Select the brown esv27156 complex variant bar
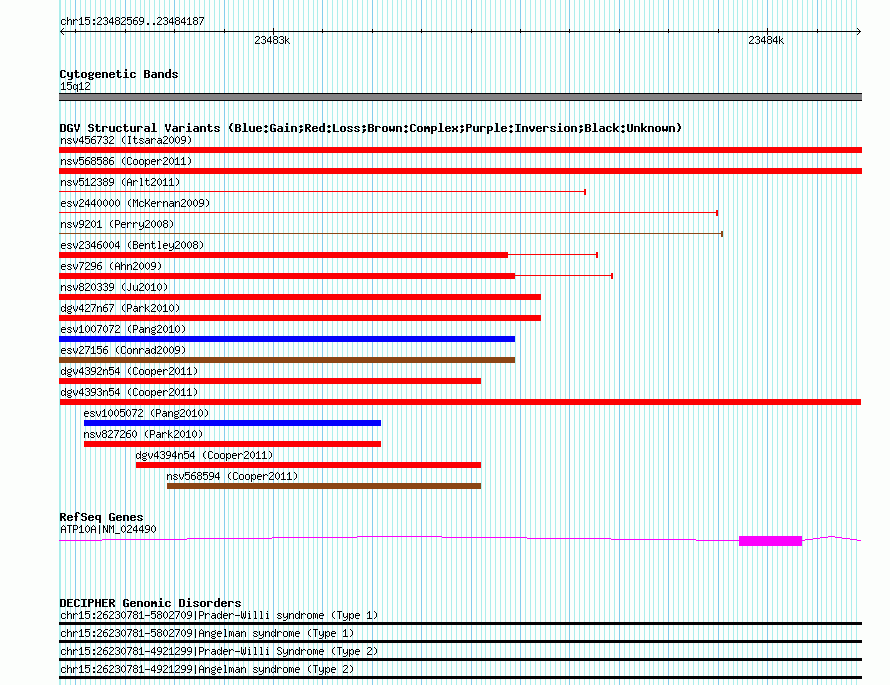Image resolution: width=890 pixels, height=685 pixels. click(x=287, y=360)
